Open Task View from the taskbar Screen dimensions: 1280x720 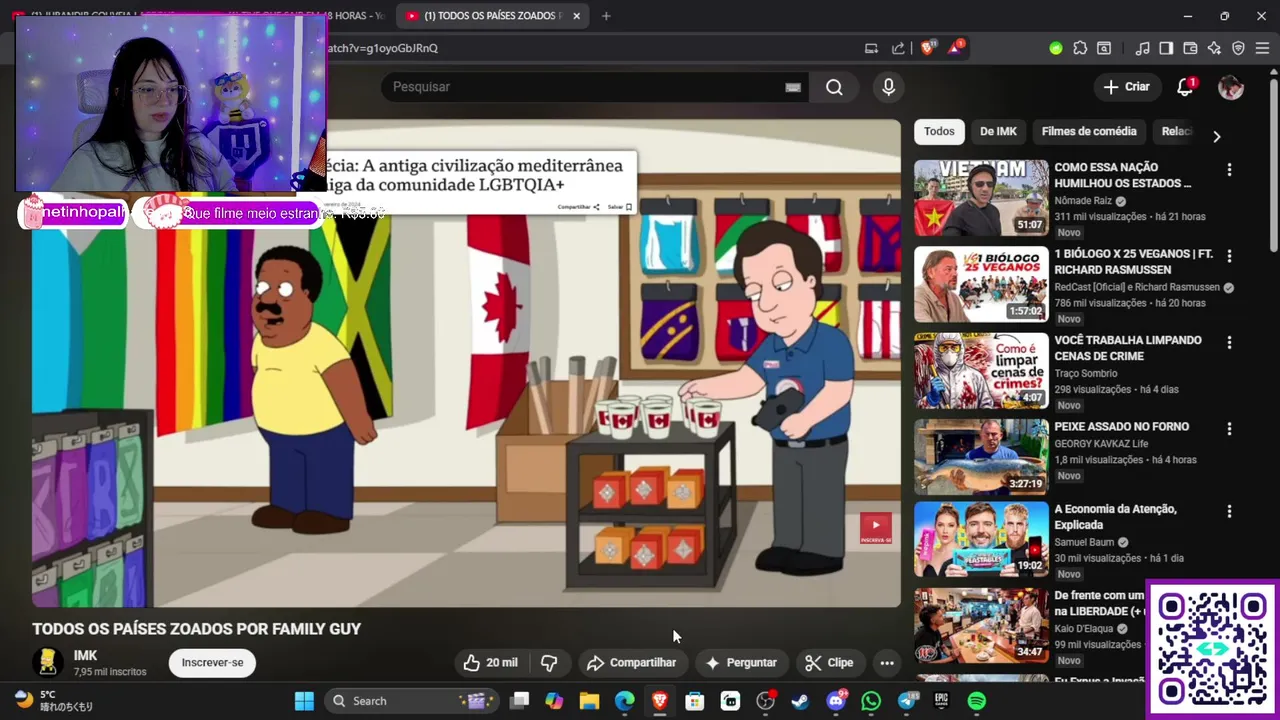519,701
